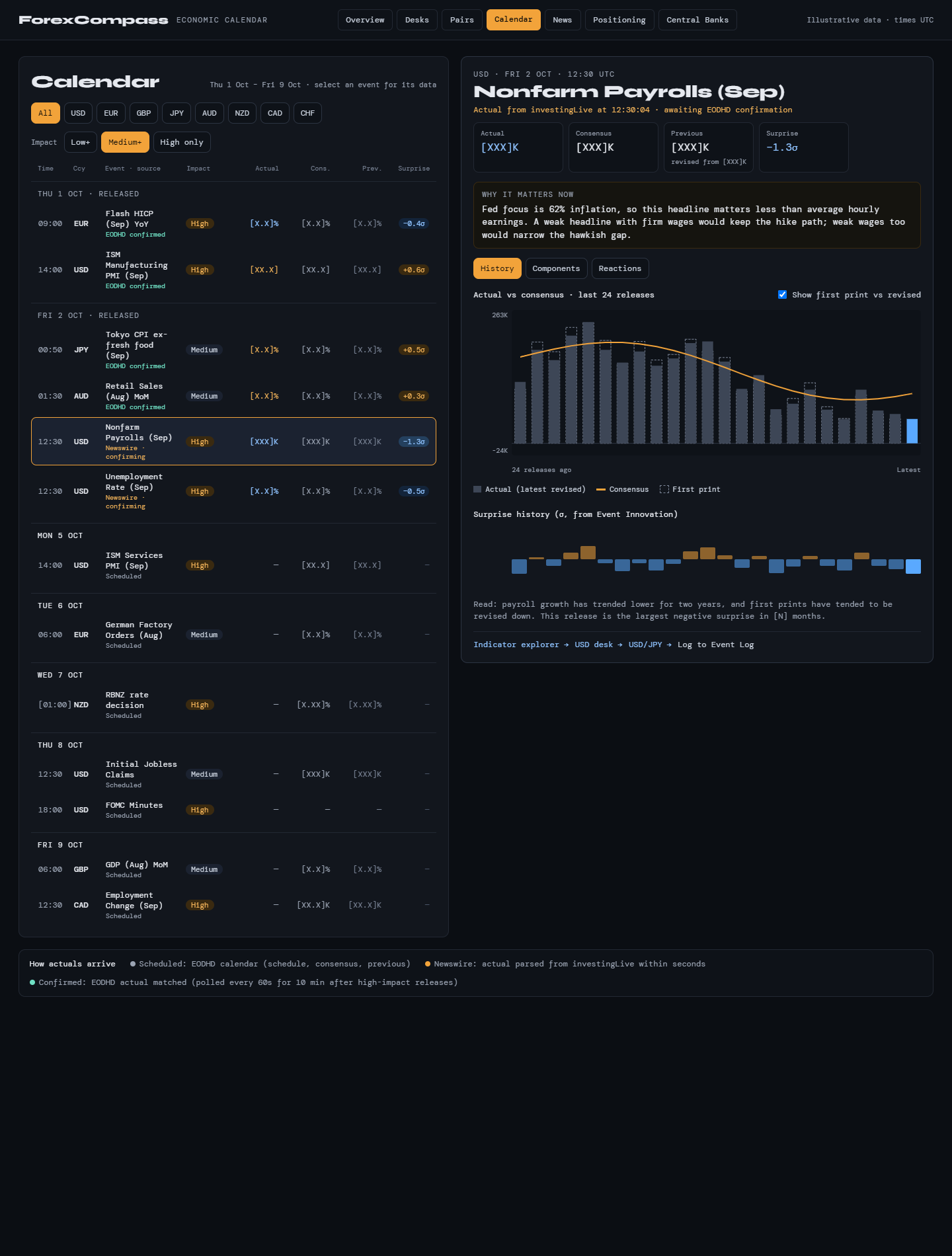Switch to the Components tab
952x1256 pixels.
(556, 268)
